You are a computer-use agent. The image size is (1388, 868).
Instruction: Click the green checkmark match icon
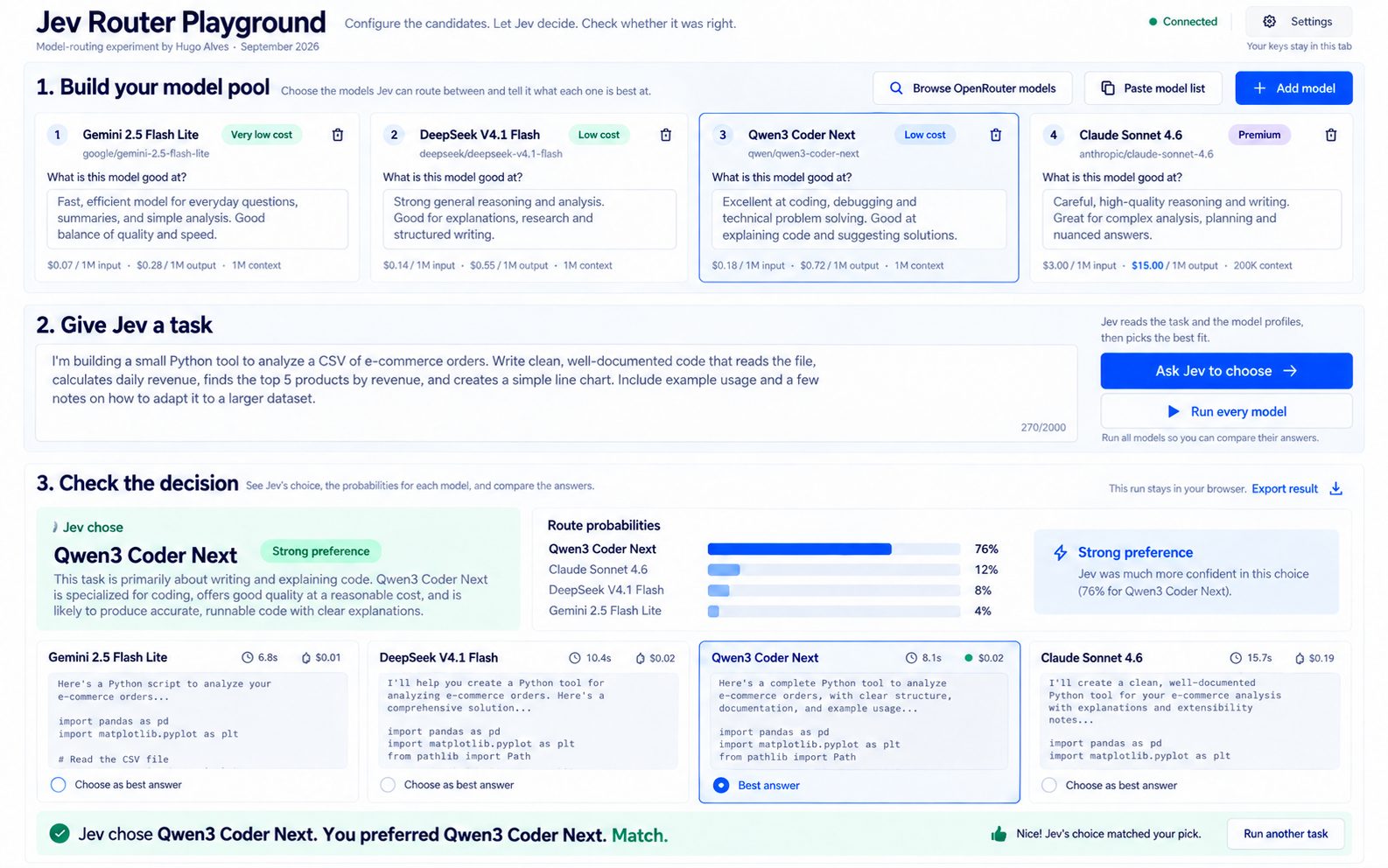point(60,833)
